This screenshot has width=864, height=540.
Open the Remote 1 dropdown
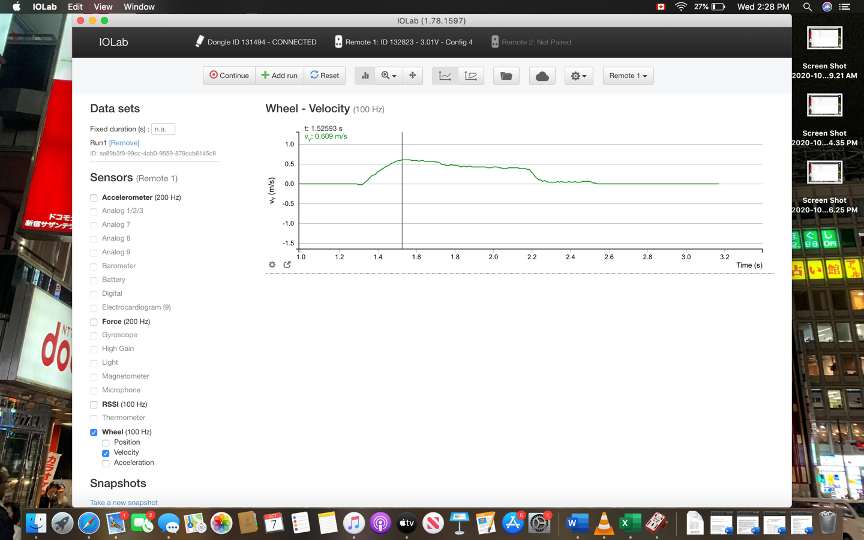pos(628,75)
